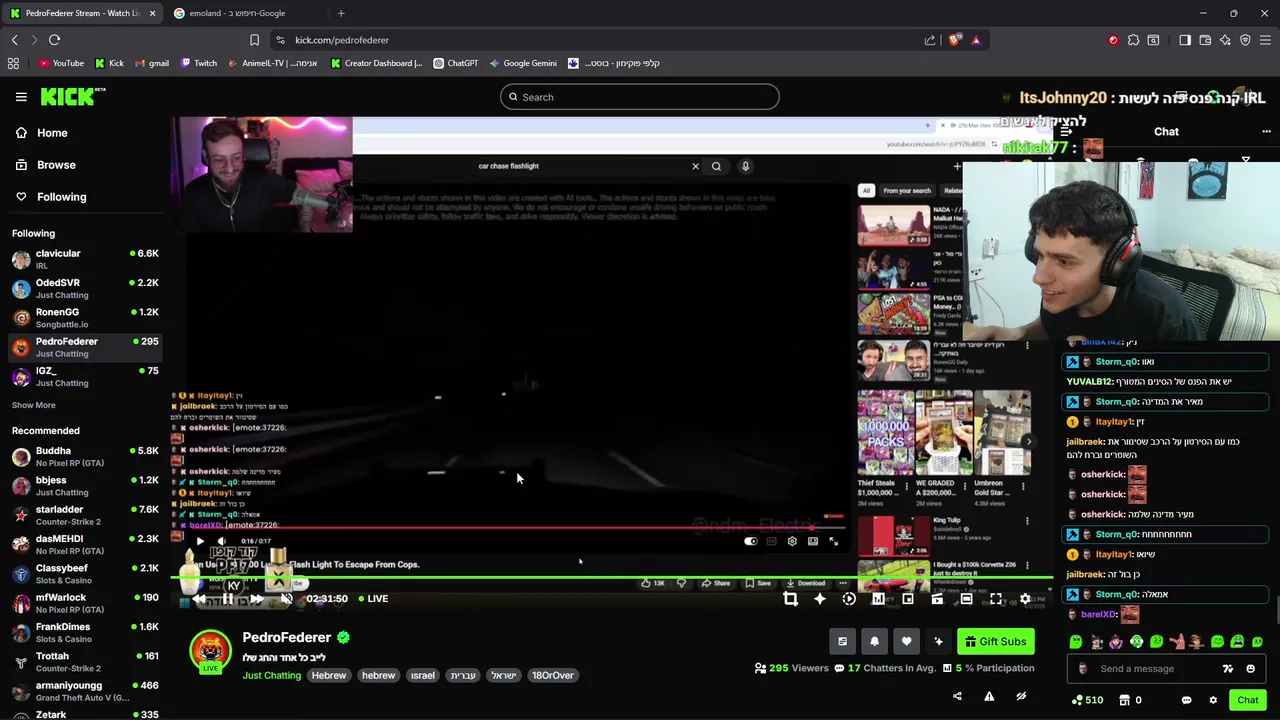Switch to the emoland Google browser tab
1280x720 pixels.
[x=243, y=13]
